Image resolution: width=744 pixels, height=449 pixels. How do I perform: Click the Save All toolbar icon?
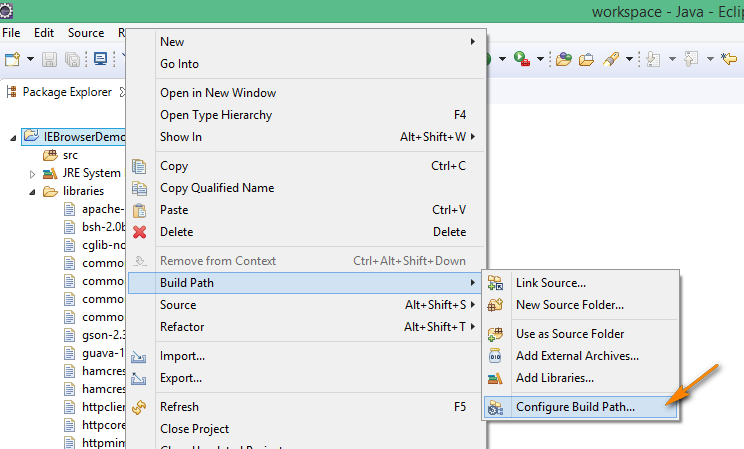(72, 59)
